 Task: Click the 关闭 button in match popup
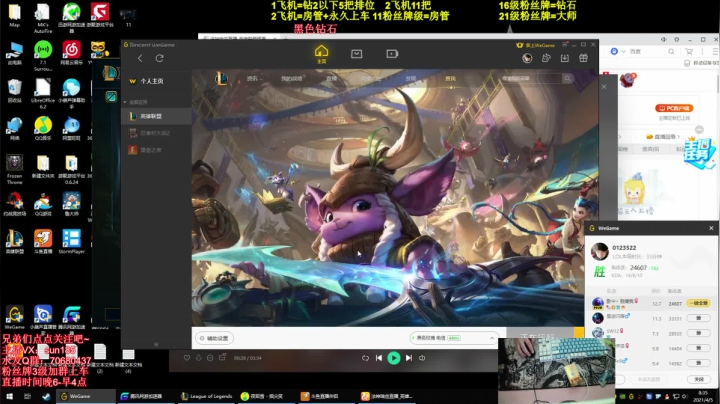698,379
